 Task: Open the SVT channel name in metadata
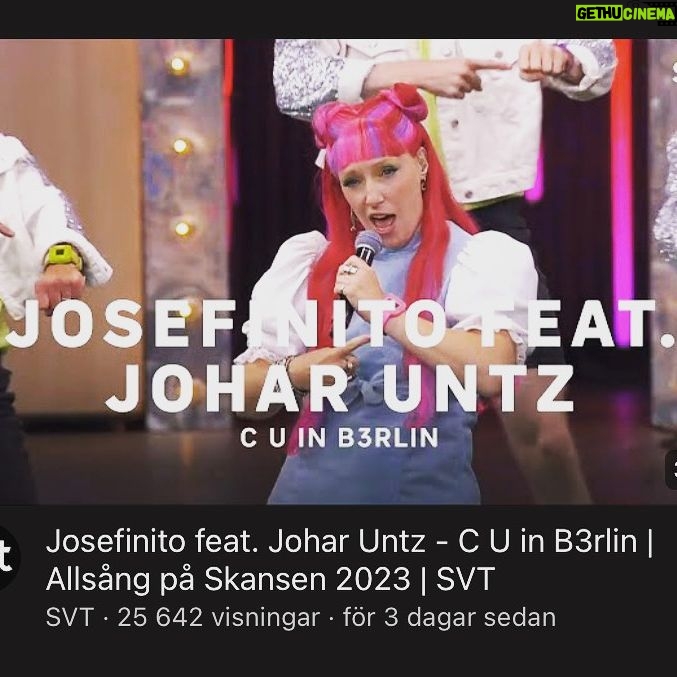tap(70, 617)
